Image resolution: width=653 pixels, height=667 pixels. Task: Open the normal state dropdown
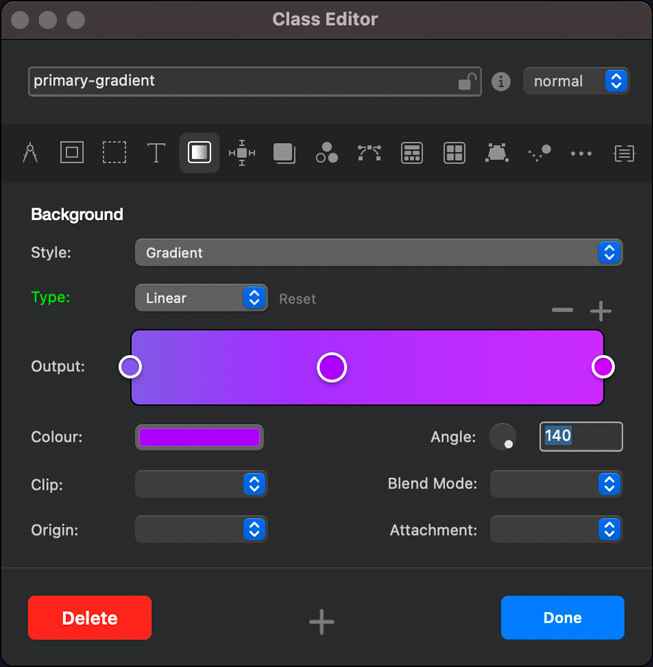[x=575, y=81]
